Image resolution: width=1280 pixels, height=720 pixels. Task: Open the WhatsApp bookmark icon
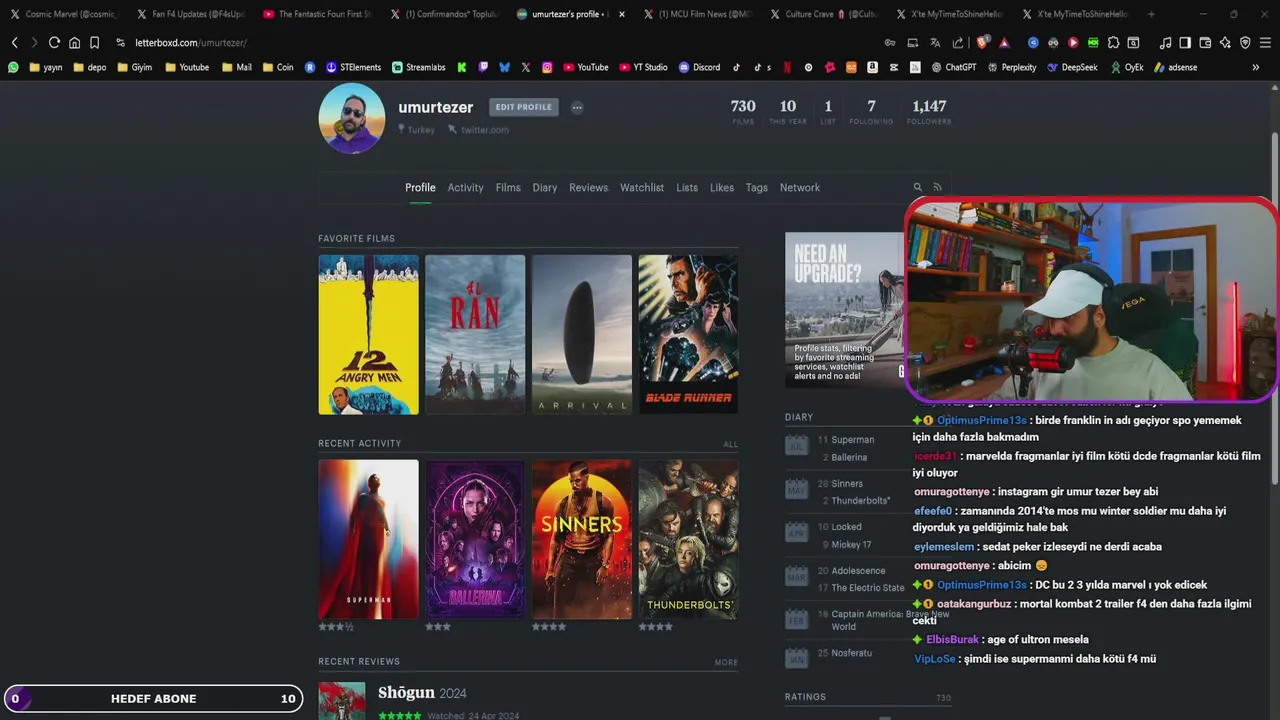click(13, 67)
